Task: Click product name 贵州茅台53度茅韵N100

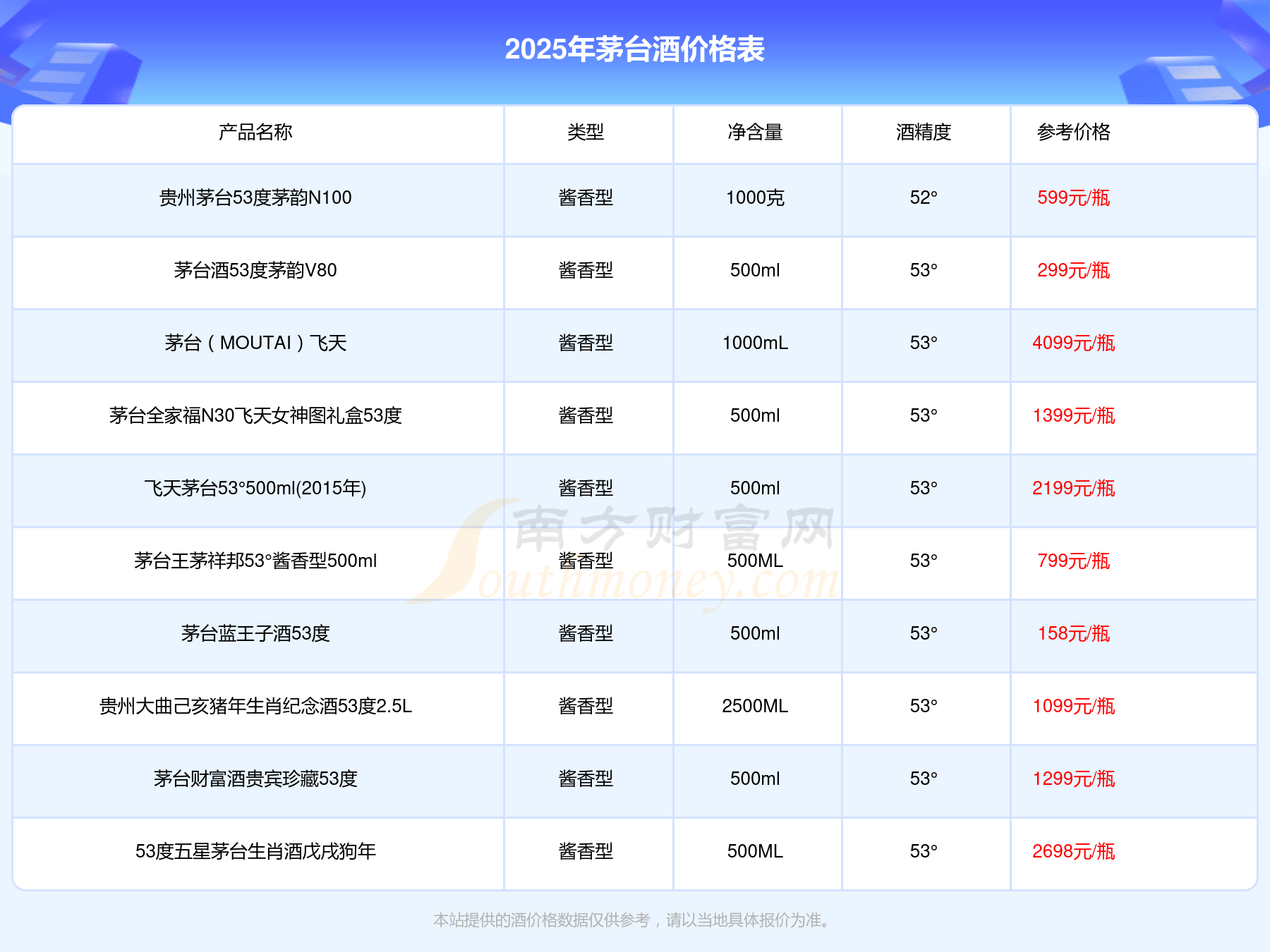Action: 255,197
